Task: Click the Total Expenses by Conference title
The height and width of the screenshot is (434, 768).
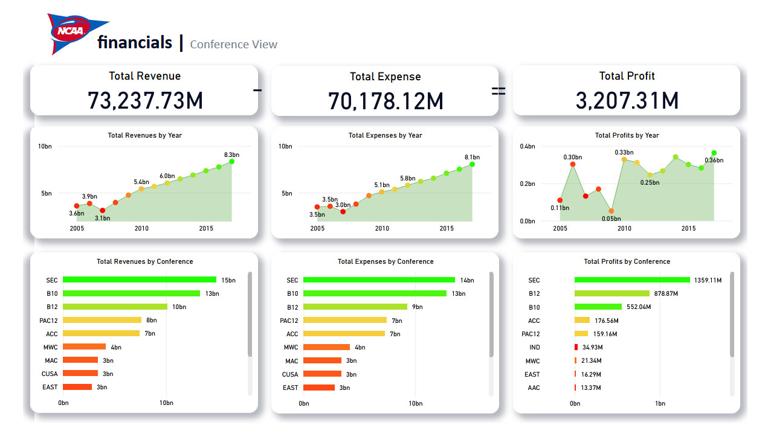Action: (385, 262)
